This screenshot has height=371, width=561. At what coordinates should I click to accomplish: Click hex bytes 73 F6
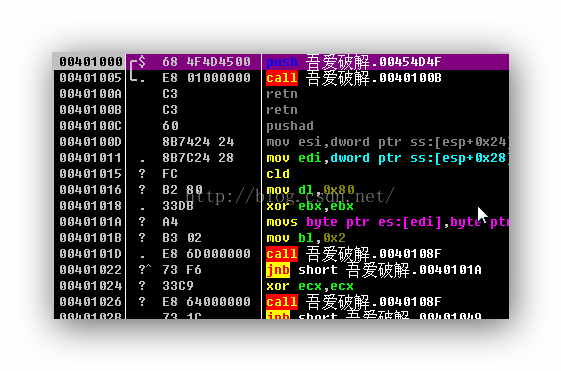(182, 270)
